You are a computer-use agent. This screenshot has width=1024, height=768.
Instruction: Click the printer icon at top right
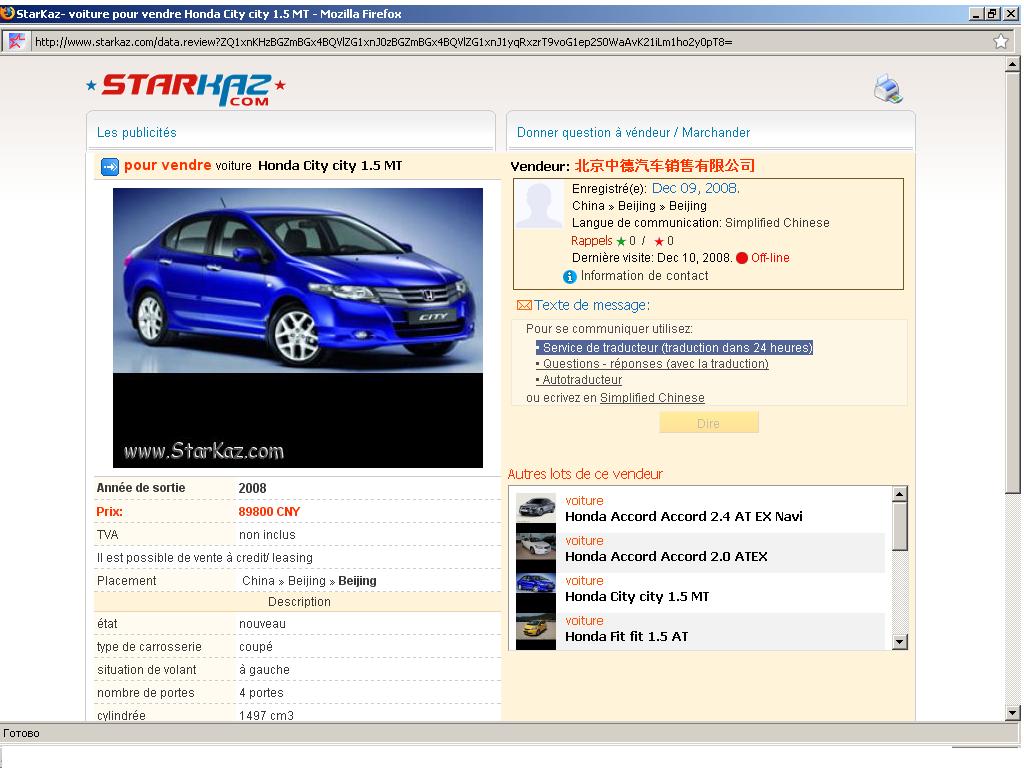[x=888, y=89]
